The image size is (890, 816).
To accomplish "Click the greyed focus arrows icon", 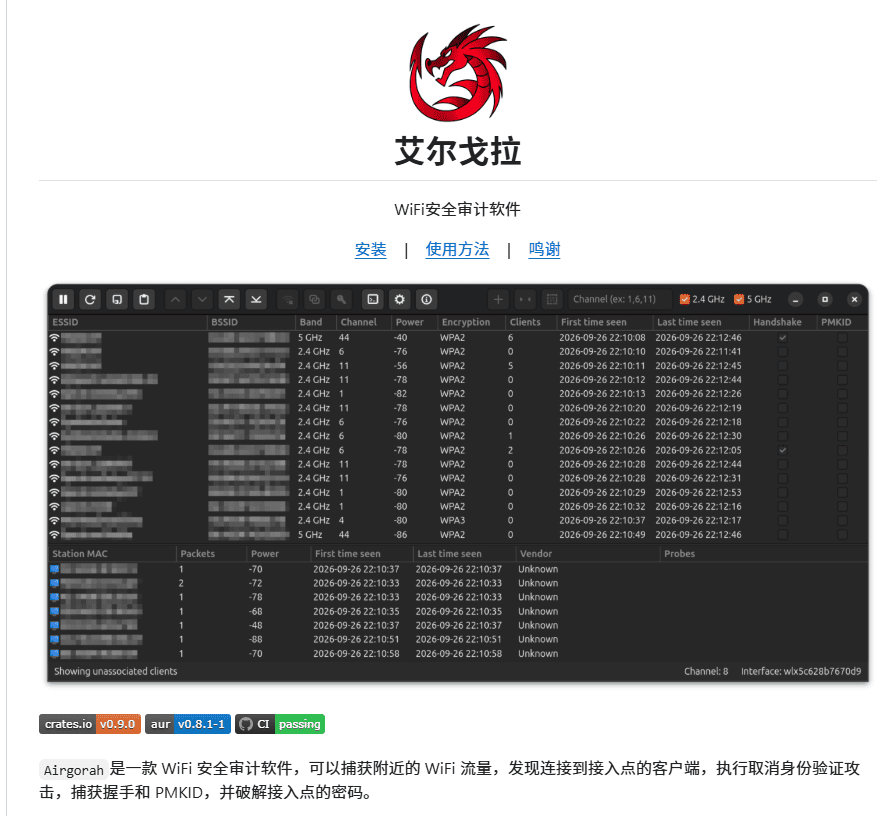I will pos(525,299).
